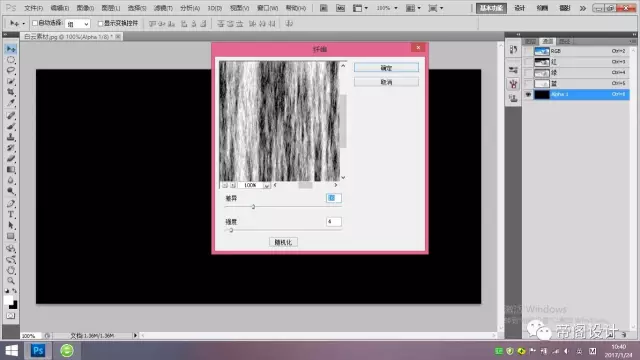Select the Dodge tool
Viewport: 640px width, 360px height.
tap(11, 191)
